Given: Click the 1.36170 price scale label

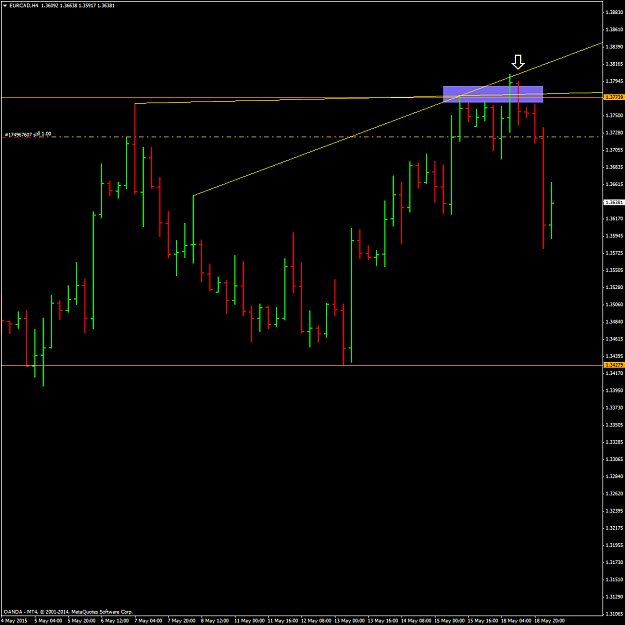Looking at the screenshot, I should point(614,218).
